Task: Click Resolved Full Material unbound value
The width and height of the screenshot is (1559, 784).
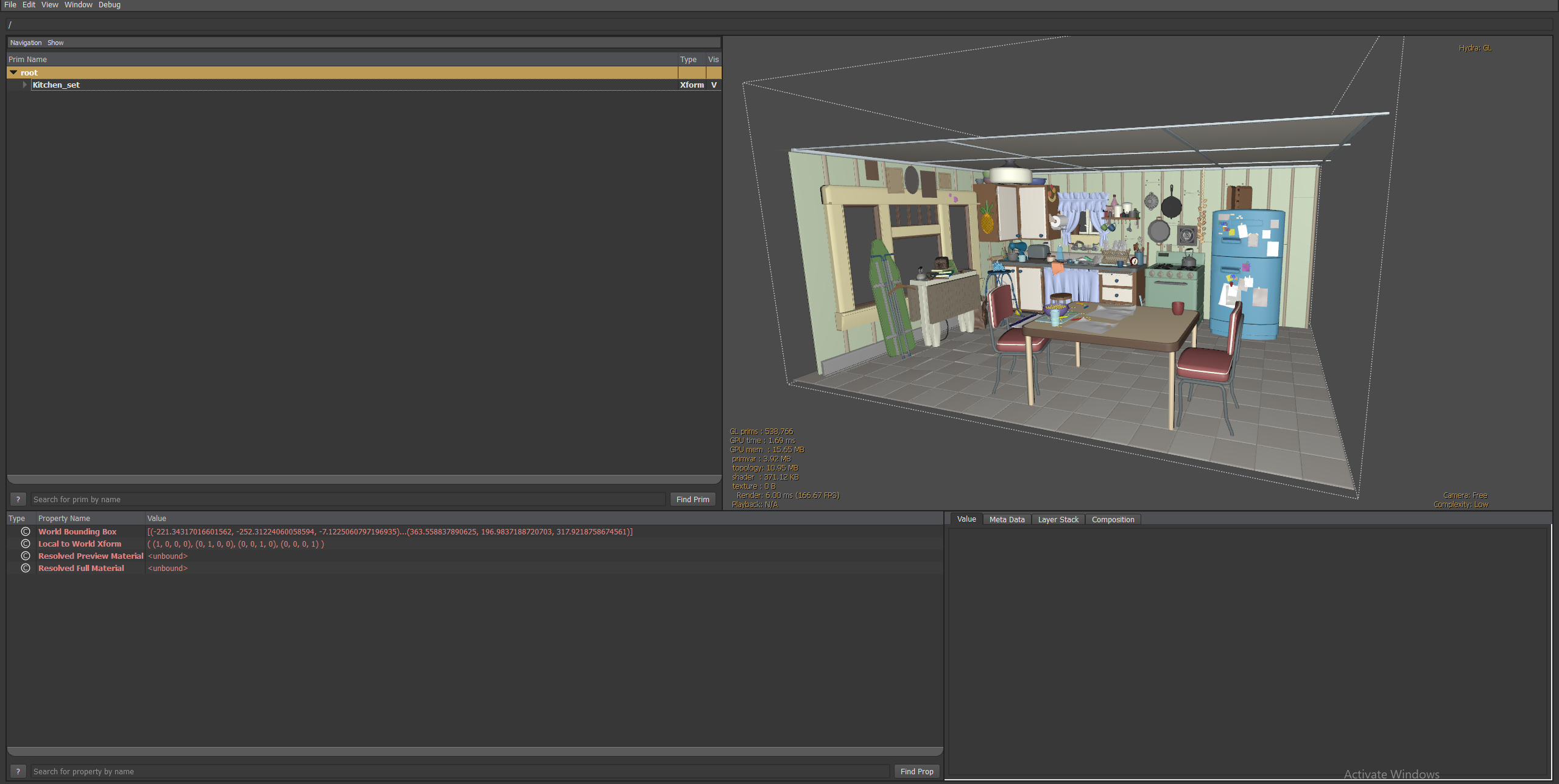Action: 167,568
